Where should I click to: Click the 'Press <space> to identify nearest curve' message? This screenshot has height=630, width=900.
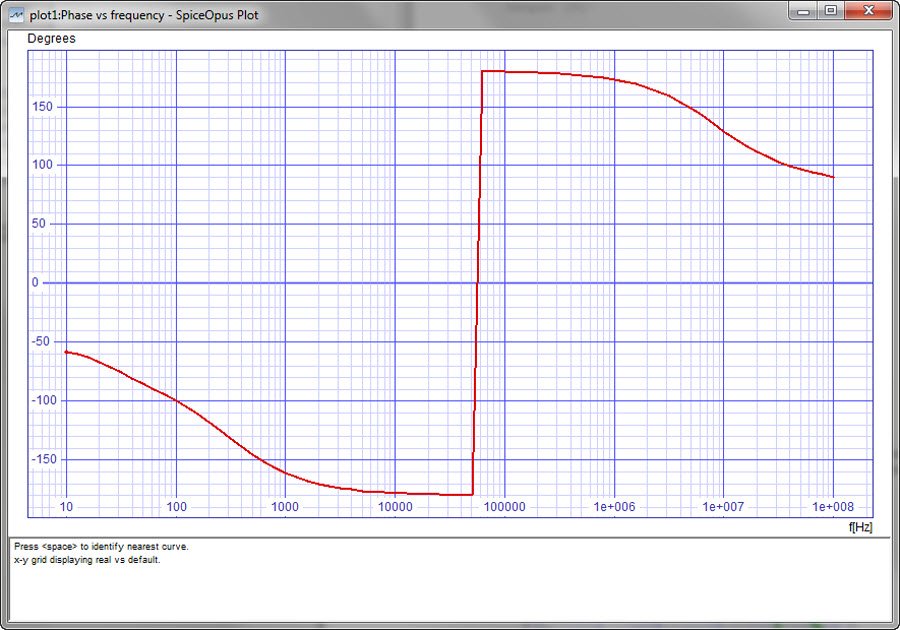pyautogui.click(x=101, y=546)
